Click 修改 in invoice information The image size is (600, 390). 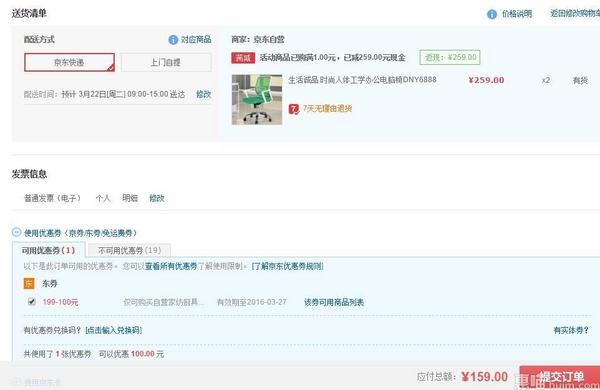[157, 198]
